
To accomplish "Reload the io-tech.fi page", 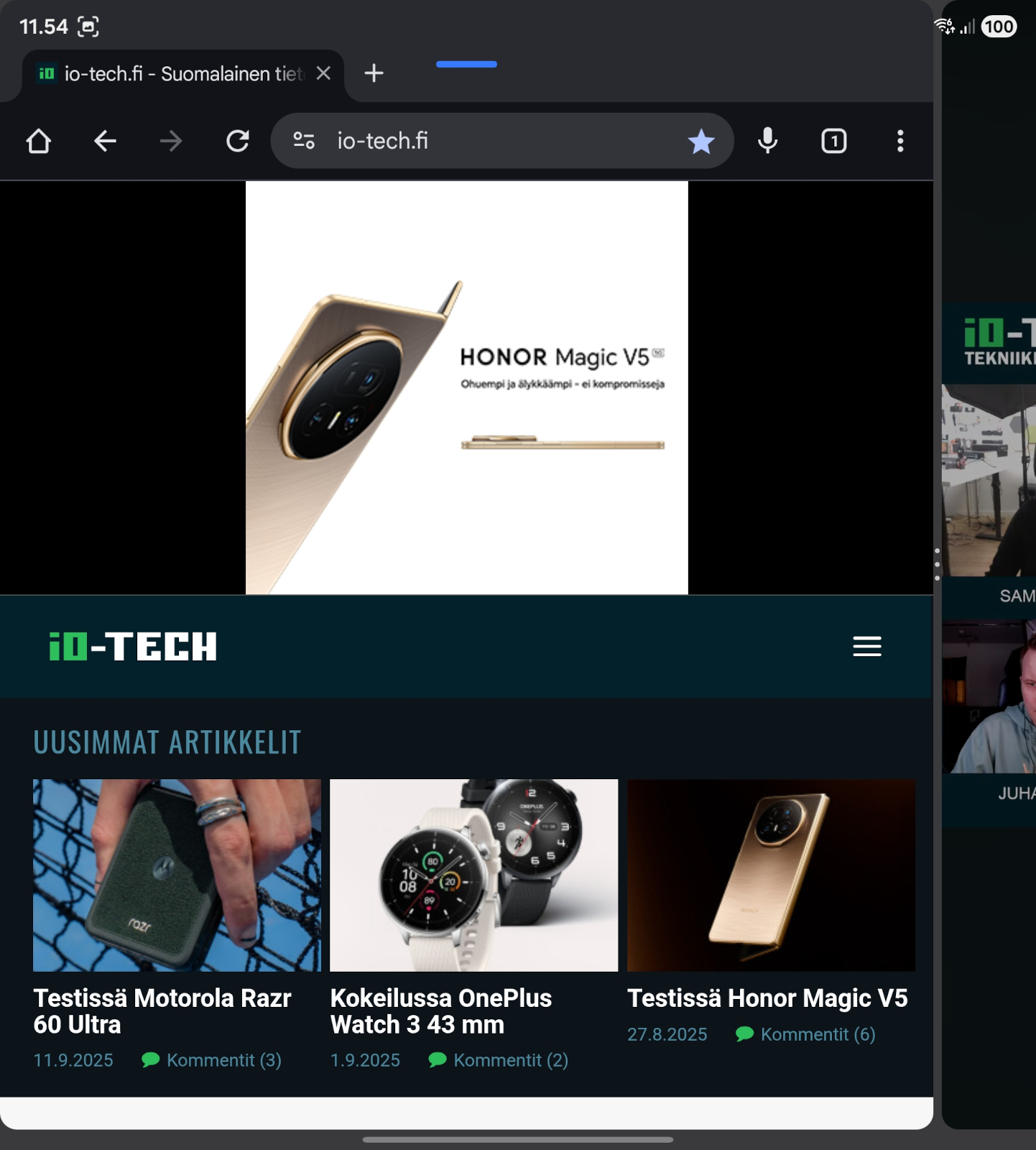I will pos(238,141).
